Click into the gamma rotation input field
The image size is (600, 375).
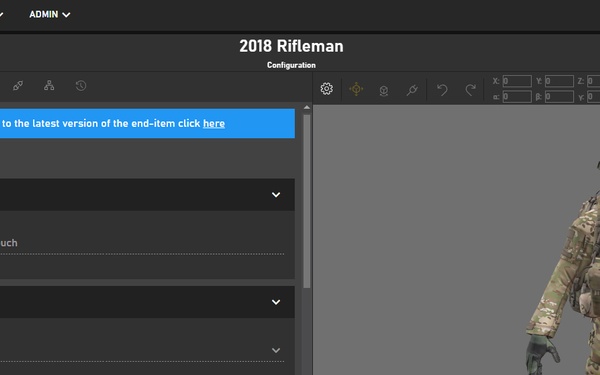point(593,96)
